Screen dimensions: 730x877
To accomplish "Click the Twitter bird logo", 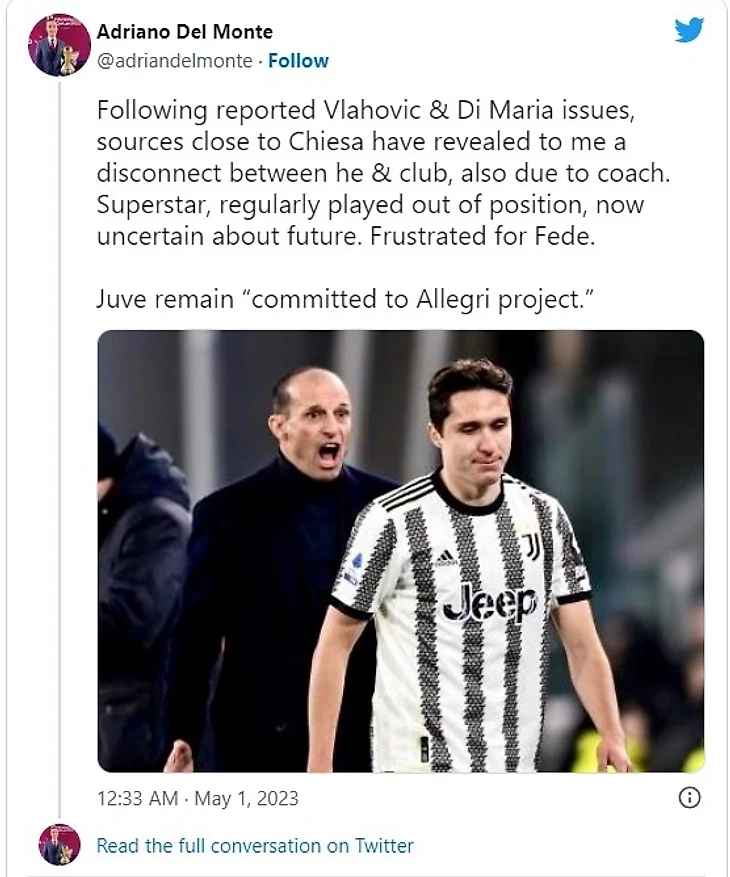I will [689, 31].
